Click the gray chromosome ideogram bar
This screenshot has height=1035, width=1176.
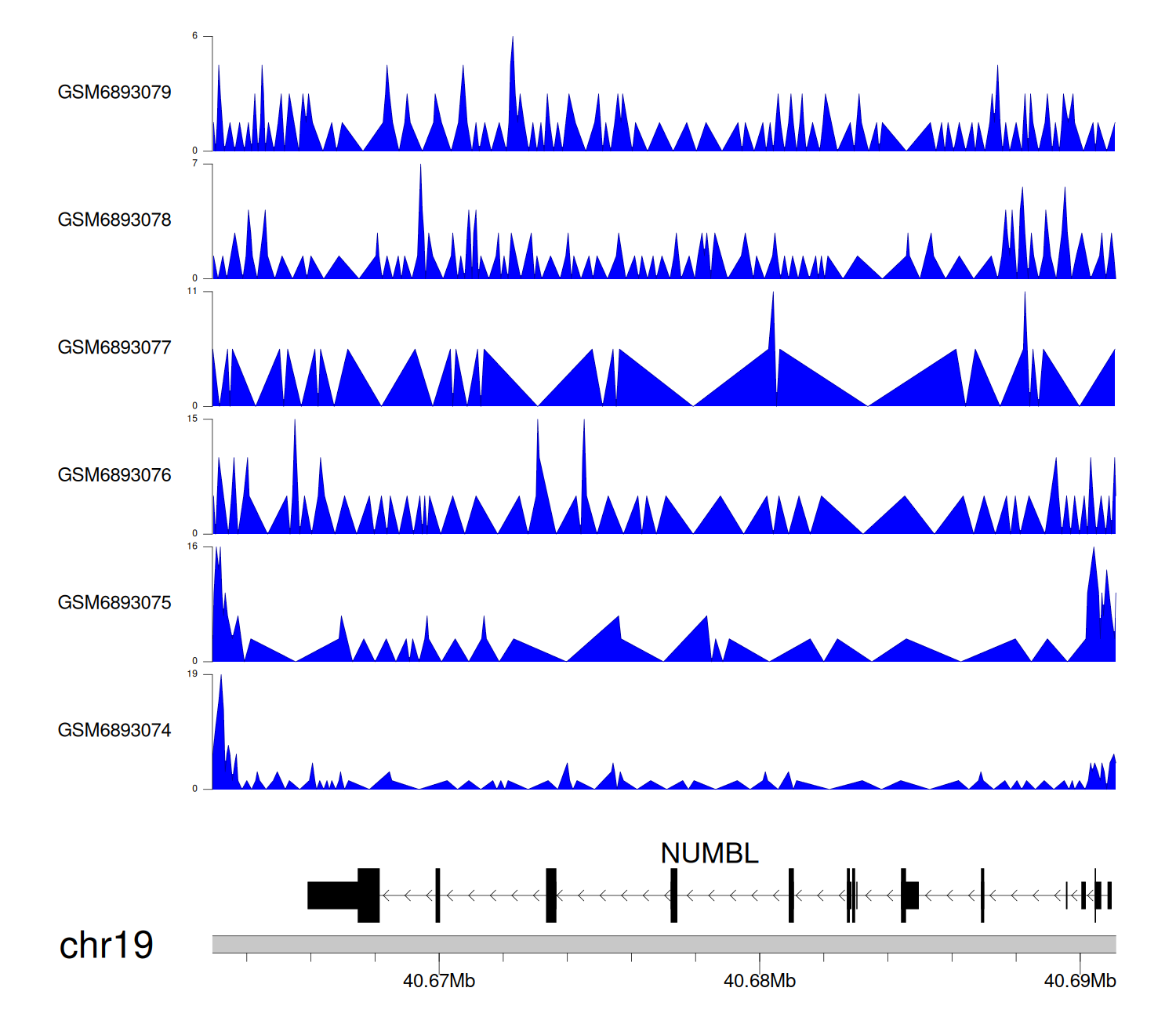point(663,944)
